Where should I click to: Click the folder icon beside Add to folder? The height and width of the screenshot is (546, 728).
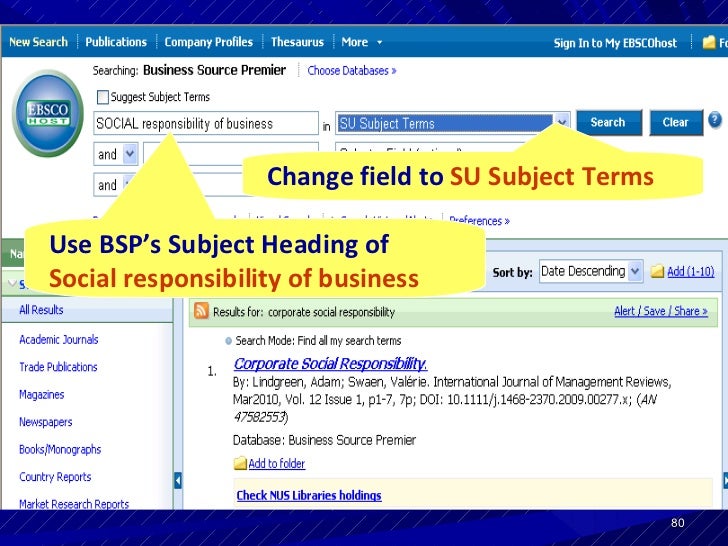pyautogui.click(x=240, y=463)
